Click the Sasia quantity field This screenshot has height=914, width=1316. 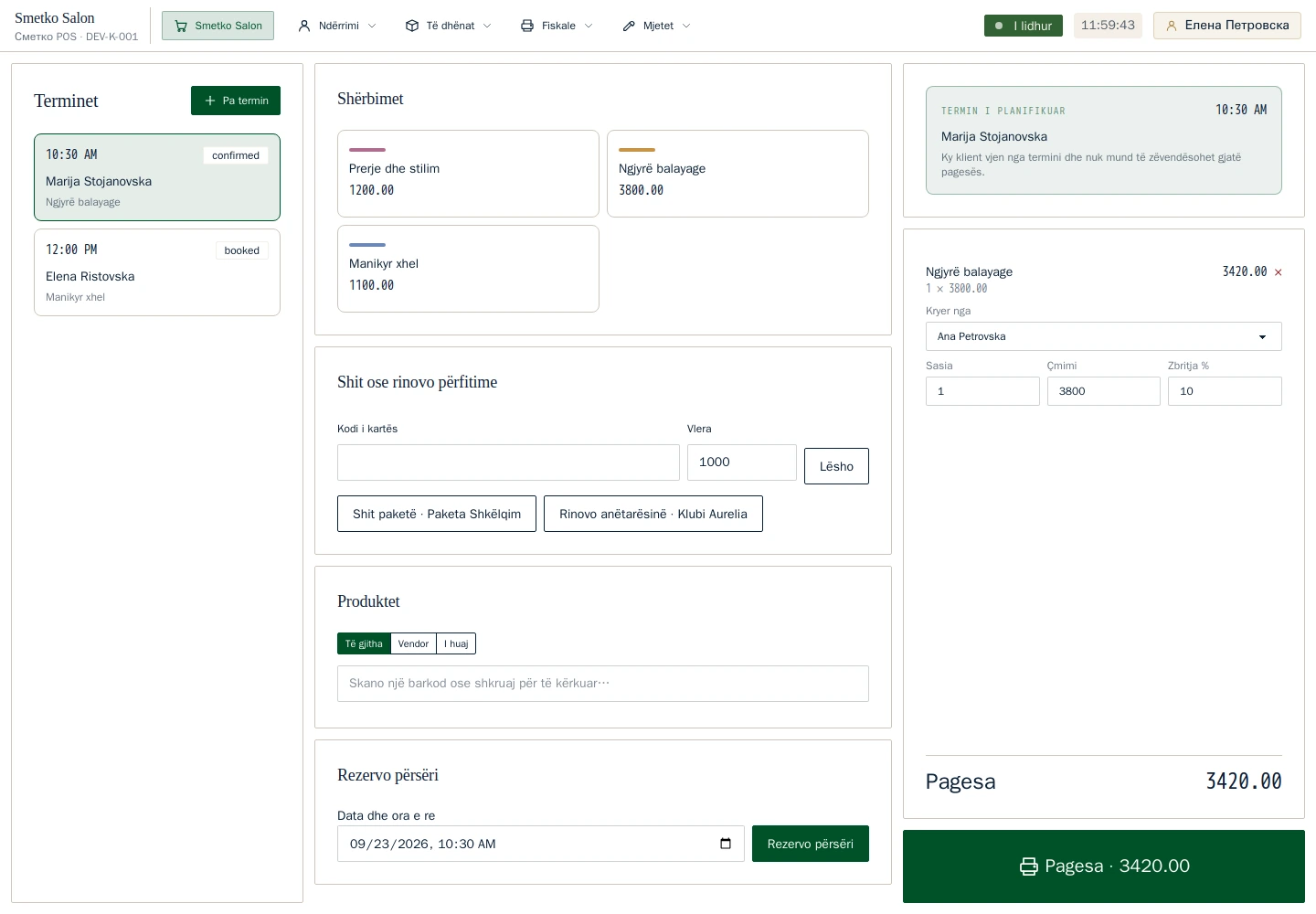pos(982,391)
